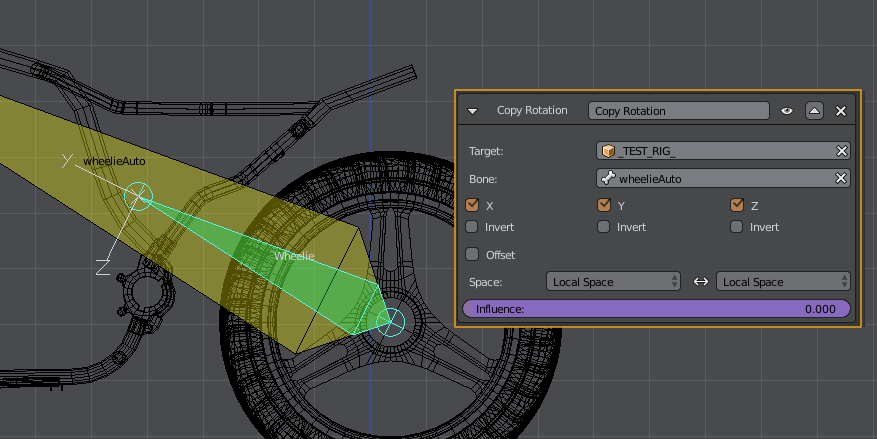Click the Z axis label in viewport
The width and height of the screenshot is (877, 439).
(103, 267)
